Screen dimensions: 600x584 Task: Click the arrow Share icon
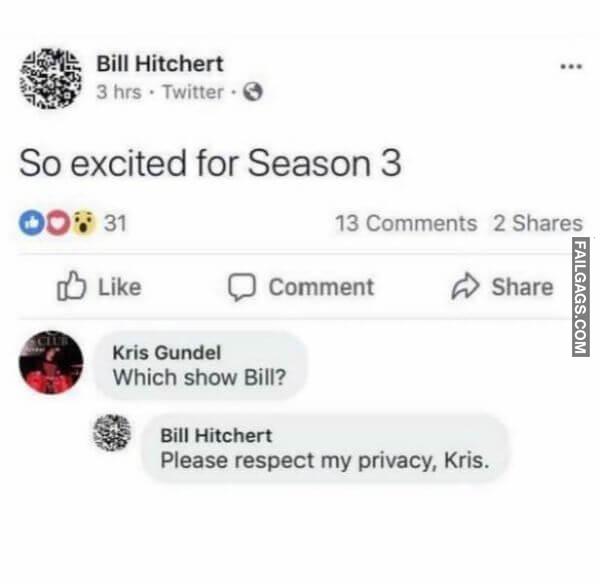465,285
